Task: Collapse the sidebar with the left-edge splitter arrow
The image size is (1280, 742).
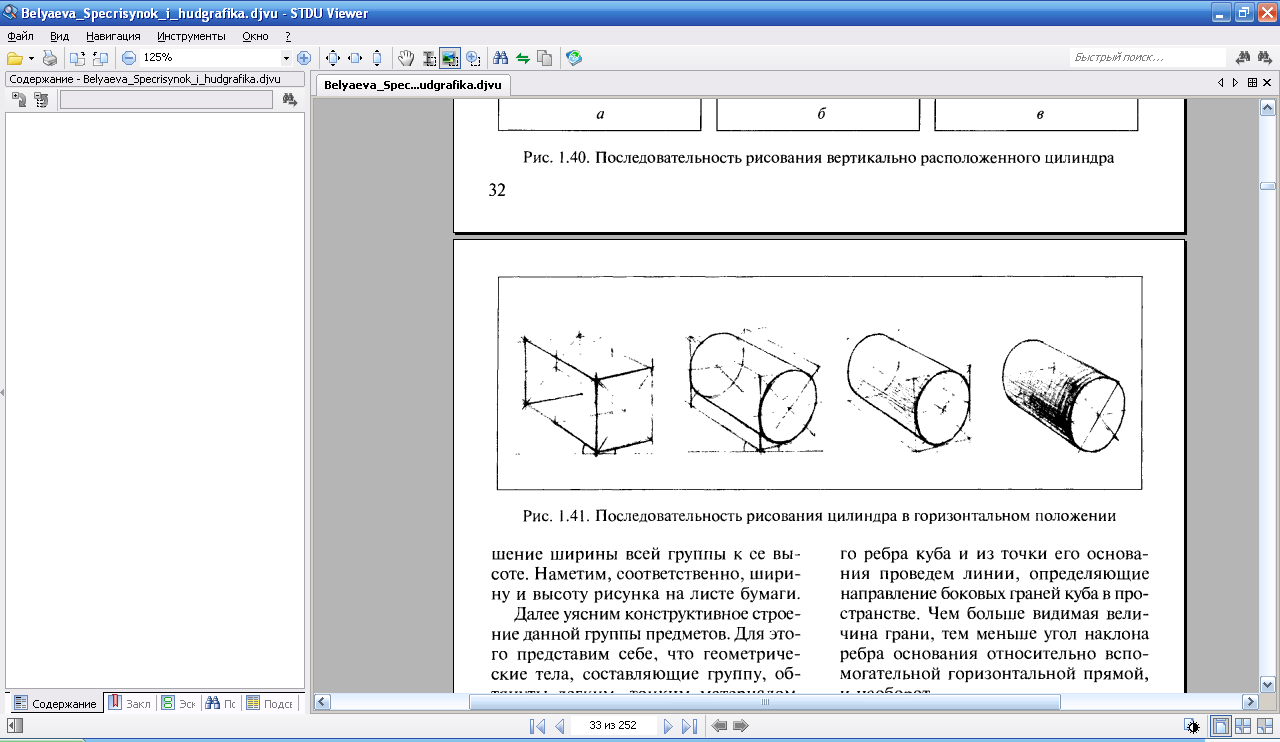Action: (x=2, y=393)
